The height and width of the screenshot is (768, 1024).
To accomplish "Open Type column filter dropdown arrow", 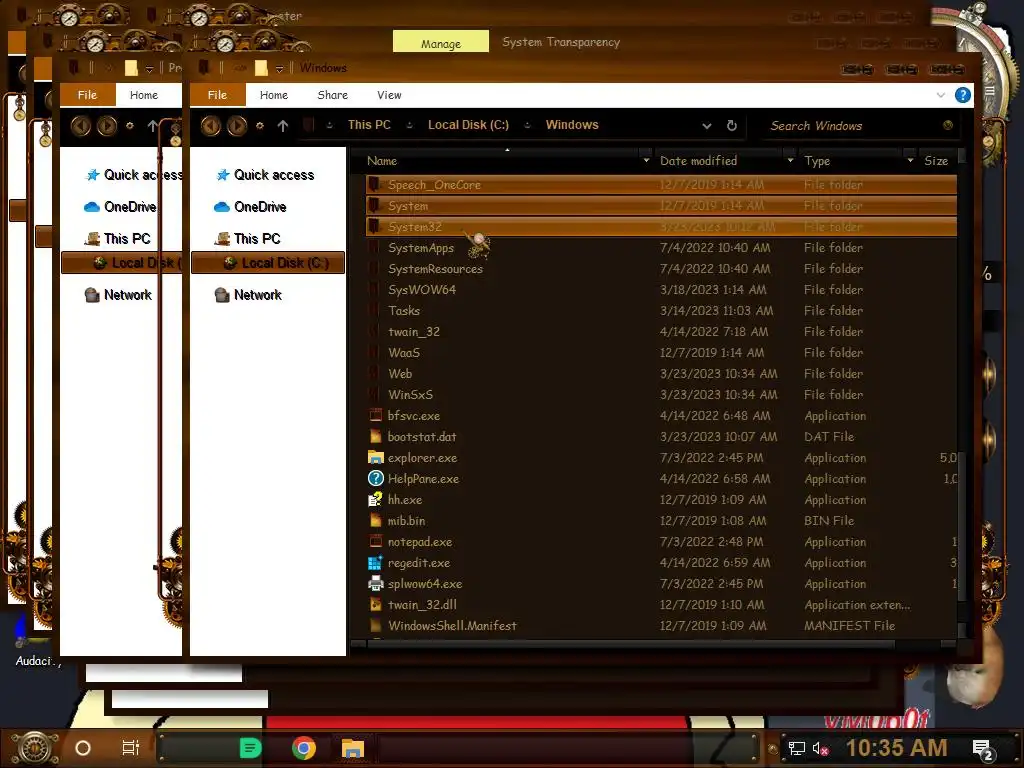I will (910, 161).
